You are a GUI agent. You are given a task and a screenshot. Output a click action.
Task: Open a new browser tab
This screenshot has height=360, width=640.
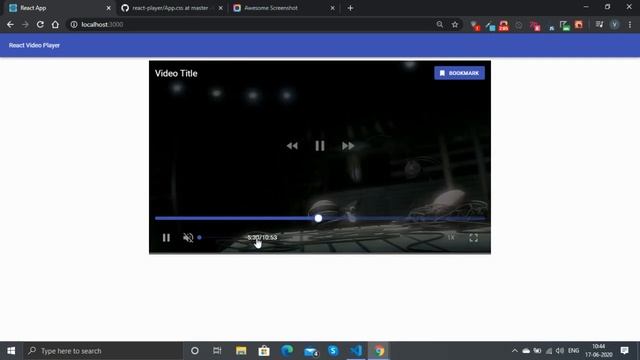click(350, 8)
